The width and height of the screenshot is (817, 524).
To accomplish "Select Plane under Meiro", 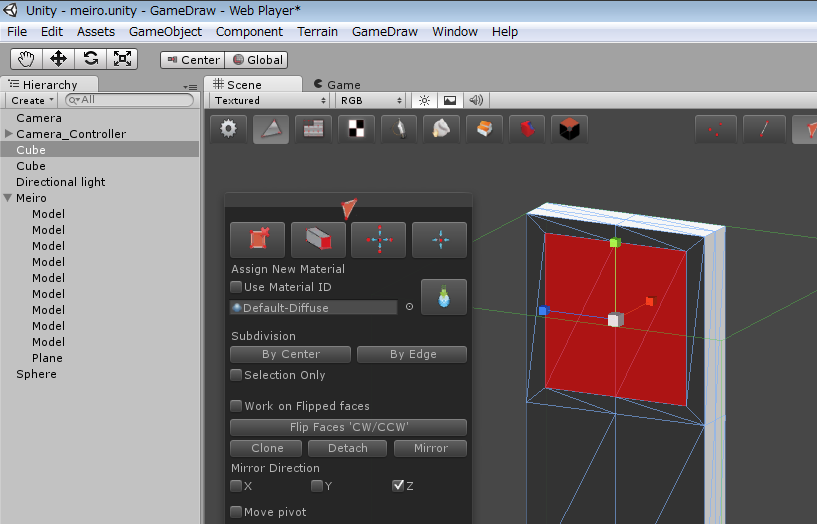I will 47,358.
